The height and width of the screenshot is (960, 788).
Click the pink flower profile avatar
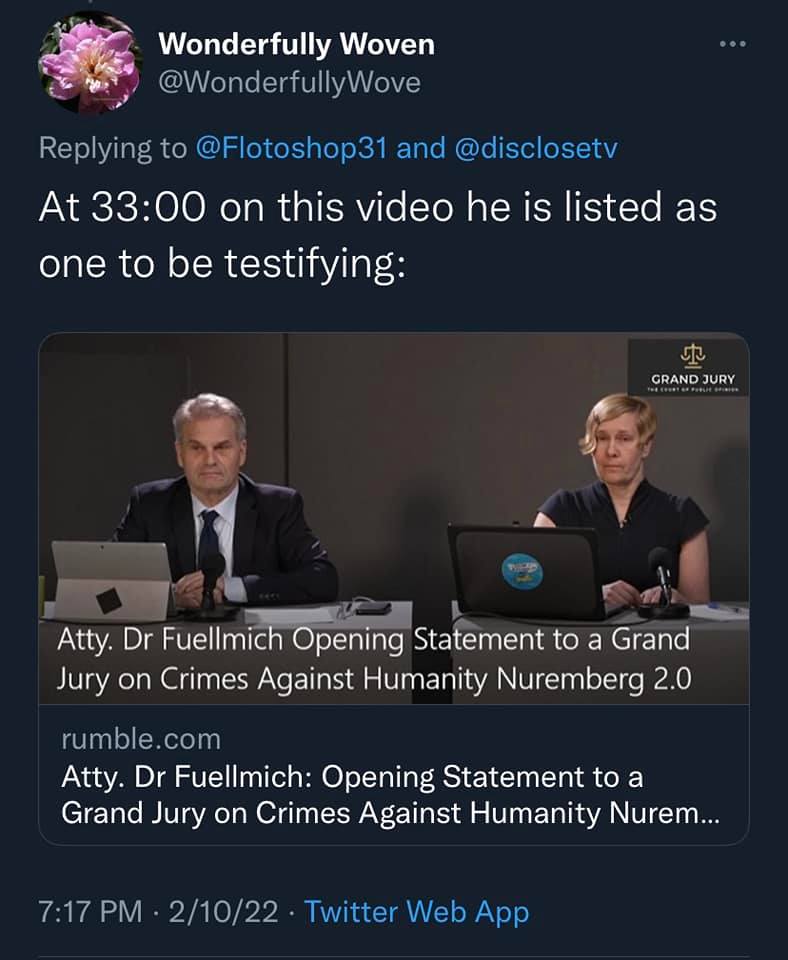click(x=89, y=63)
